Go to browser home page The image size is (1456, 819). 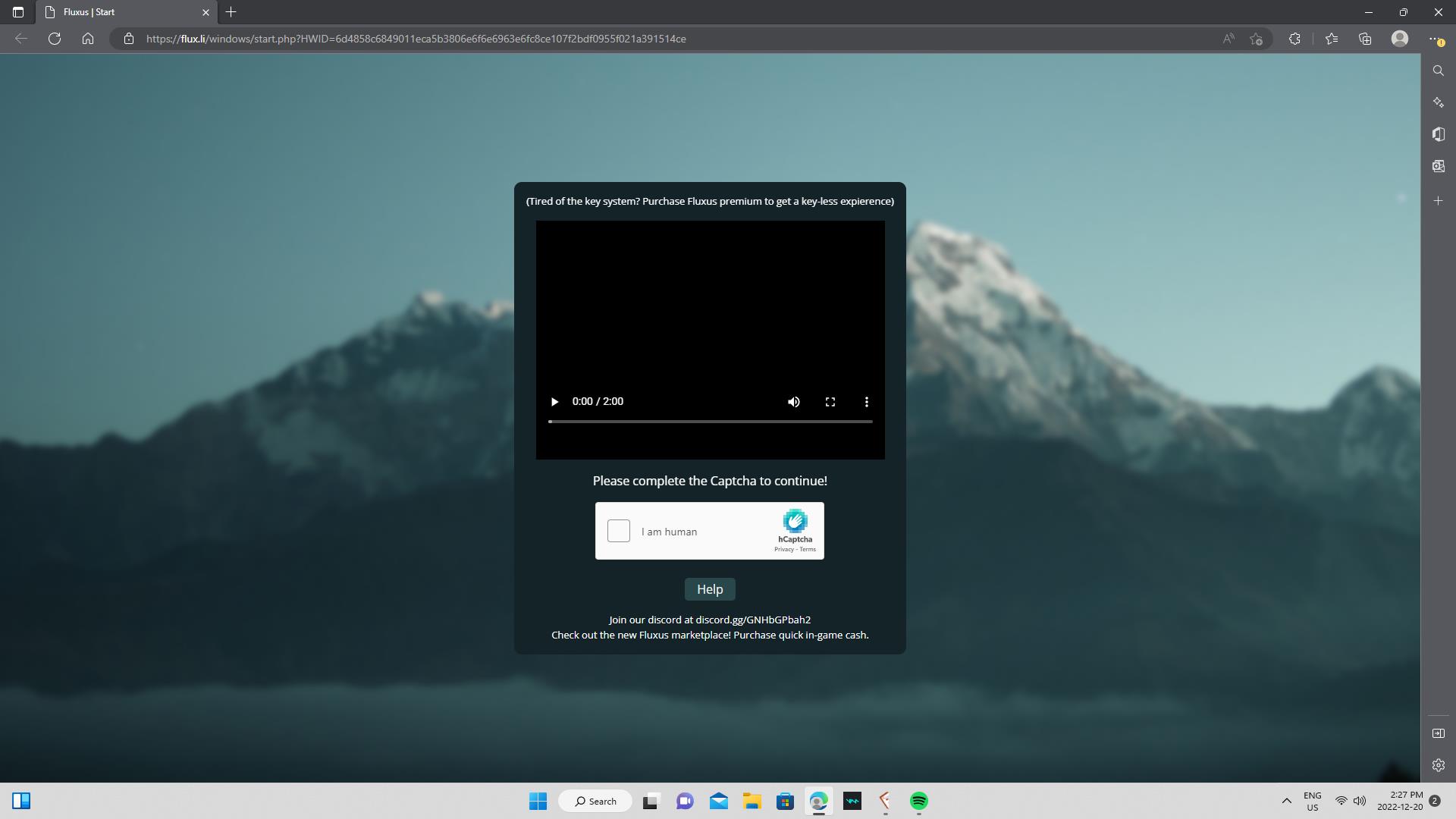88,39
